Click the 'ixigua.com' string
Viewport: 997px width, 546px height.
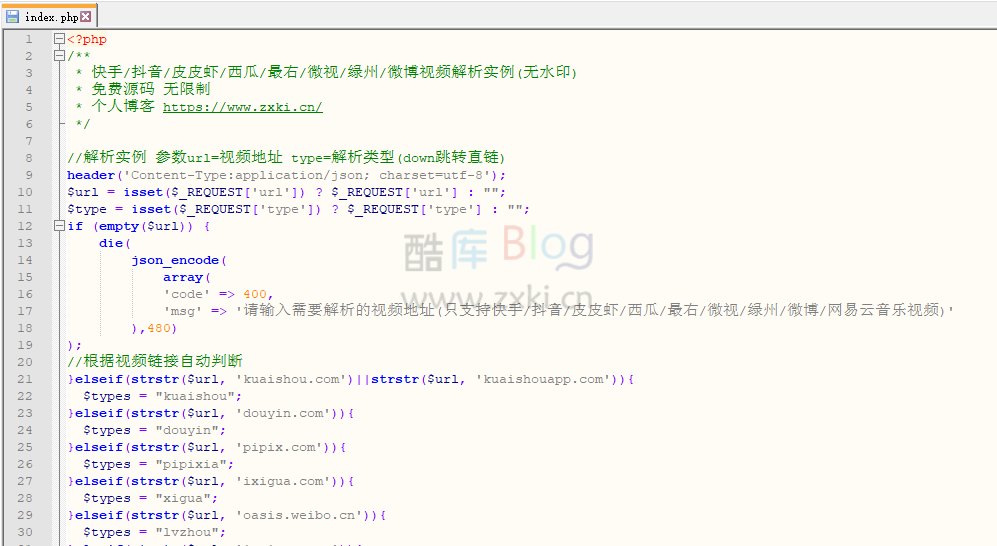283,481
